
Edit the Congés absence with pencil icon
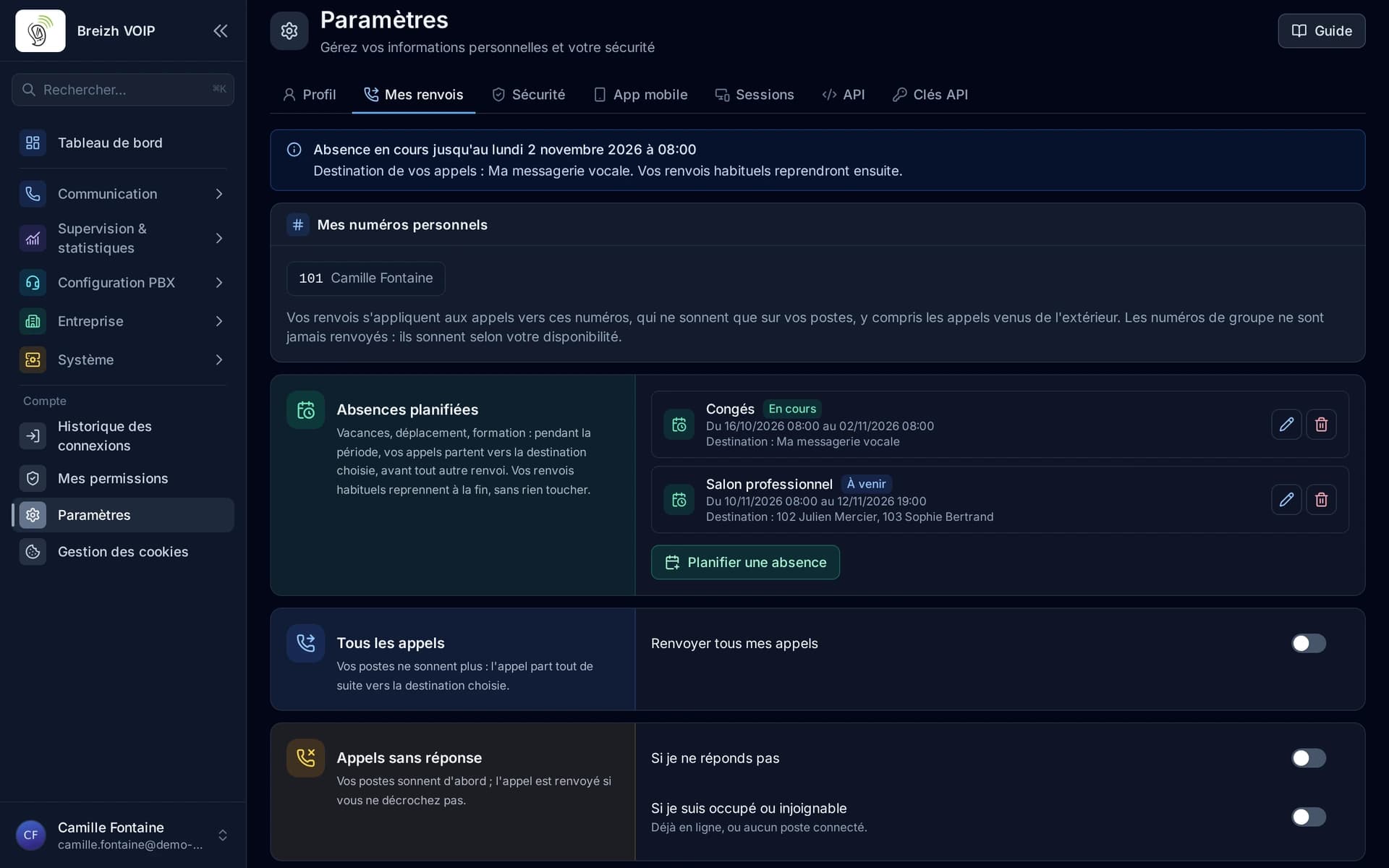coord(1286,425)
